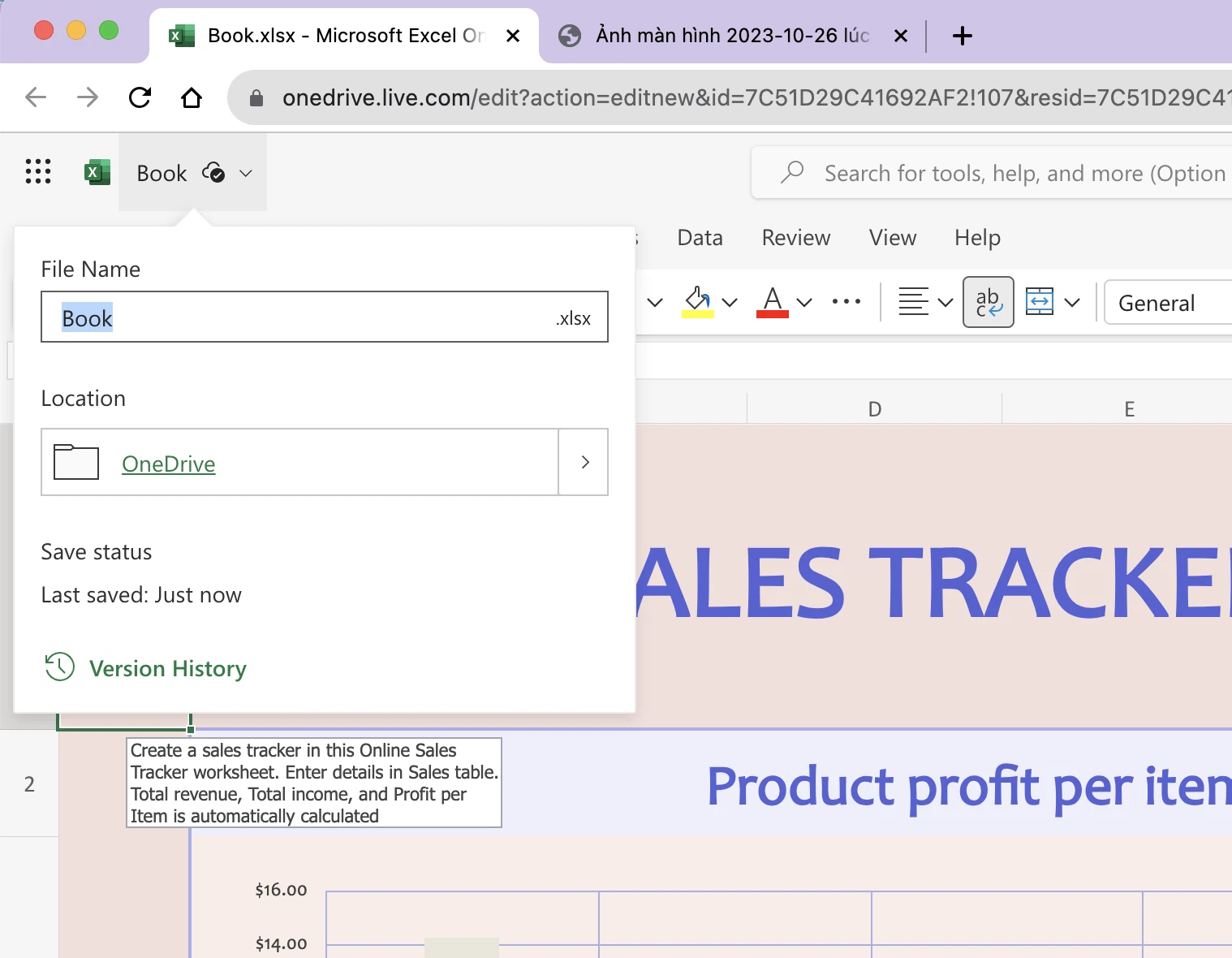Select column D header
The image size is (1232, 958).
(874, 408)
